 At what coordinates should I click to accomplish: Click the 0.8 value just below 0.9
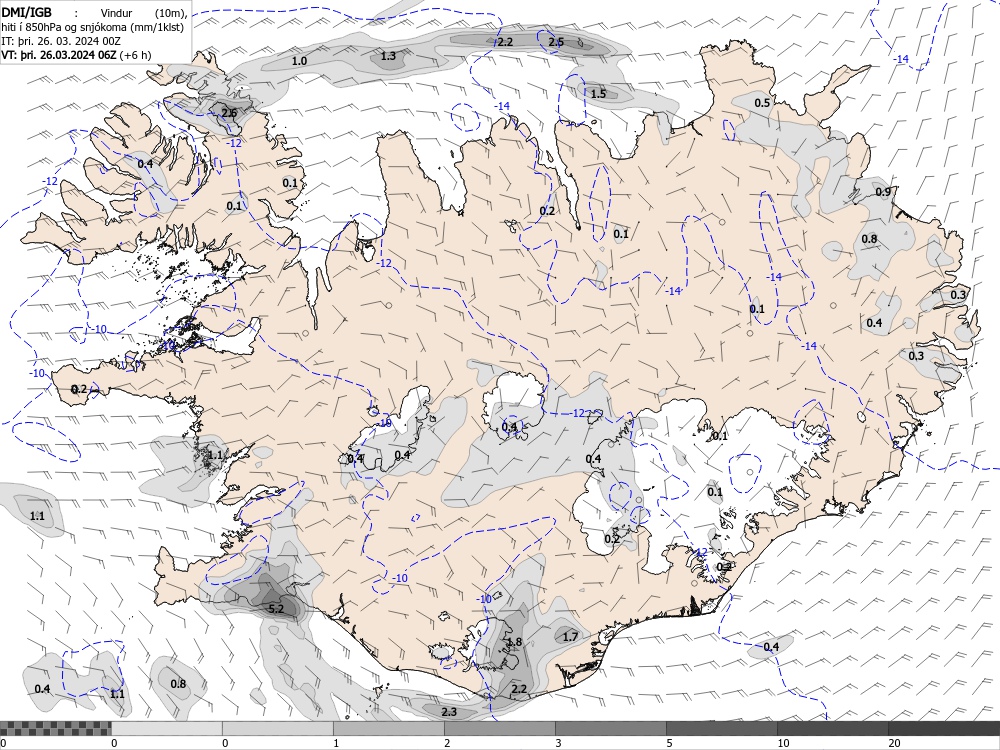[869, 239]
